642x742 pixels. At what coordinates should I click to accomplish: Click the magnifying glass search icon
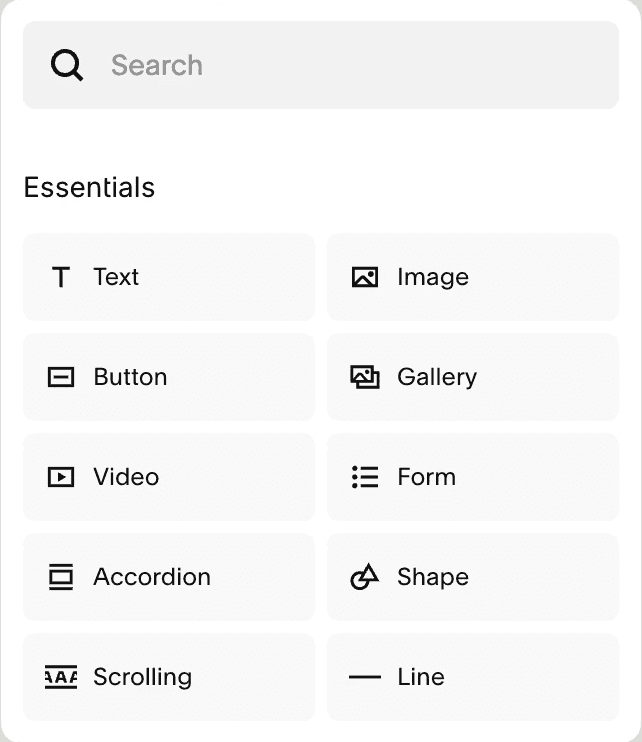pos(67,66)
